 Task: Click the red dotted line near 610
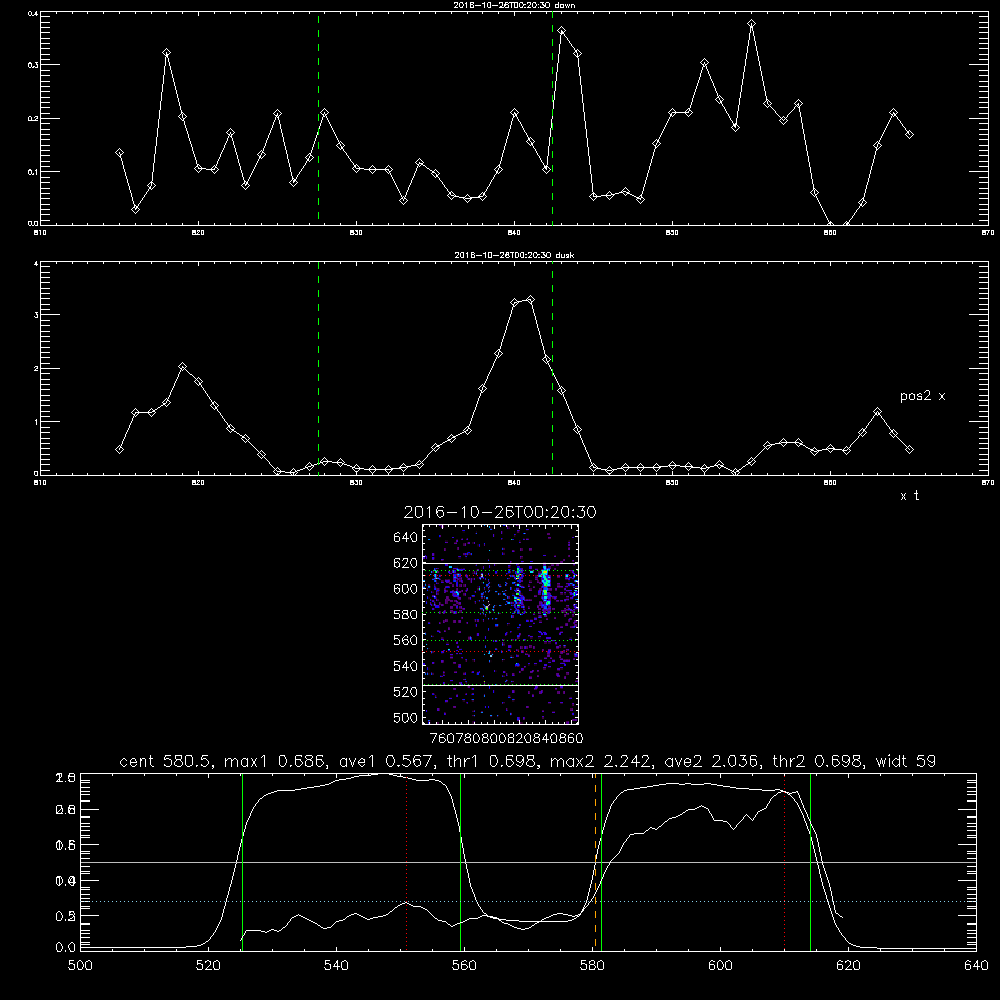point(784,862)
